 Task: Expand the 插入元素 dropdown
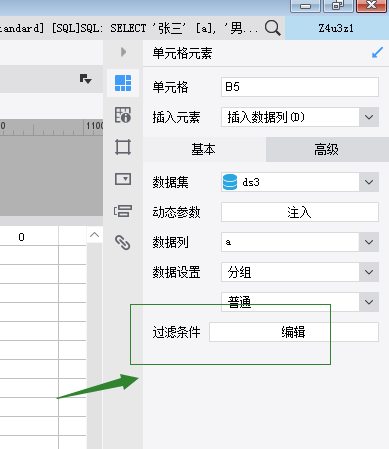coord(369,117)
